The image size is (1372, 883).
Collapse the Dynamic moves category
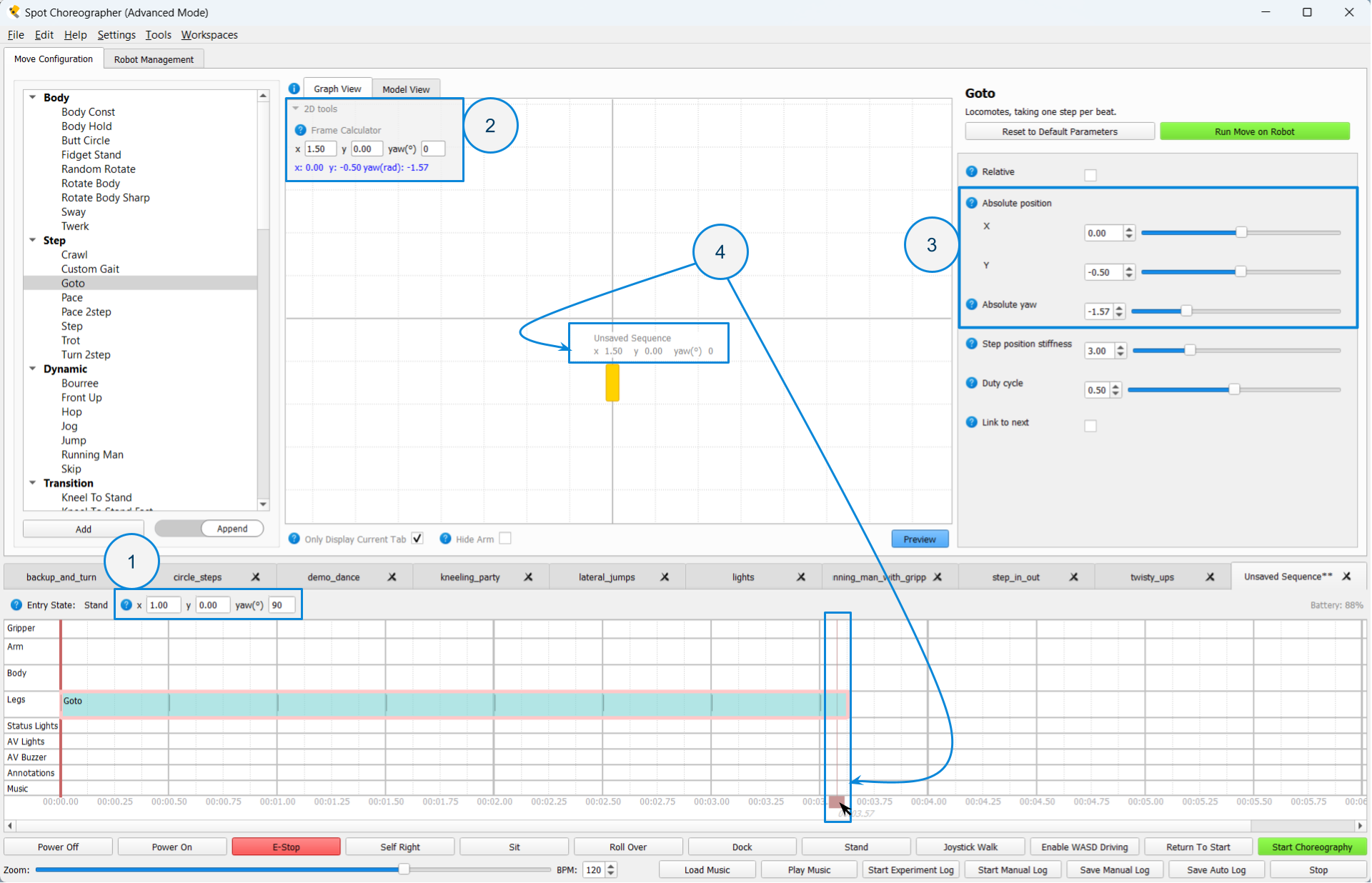[33, 369]
